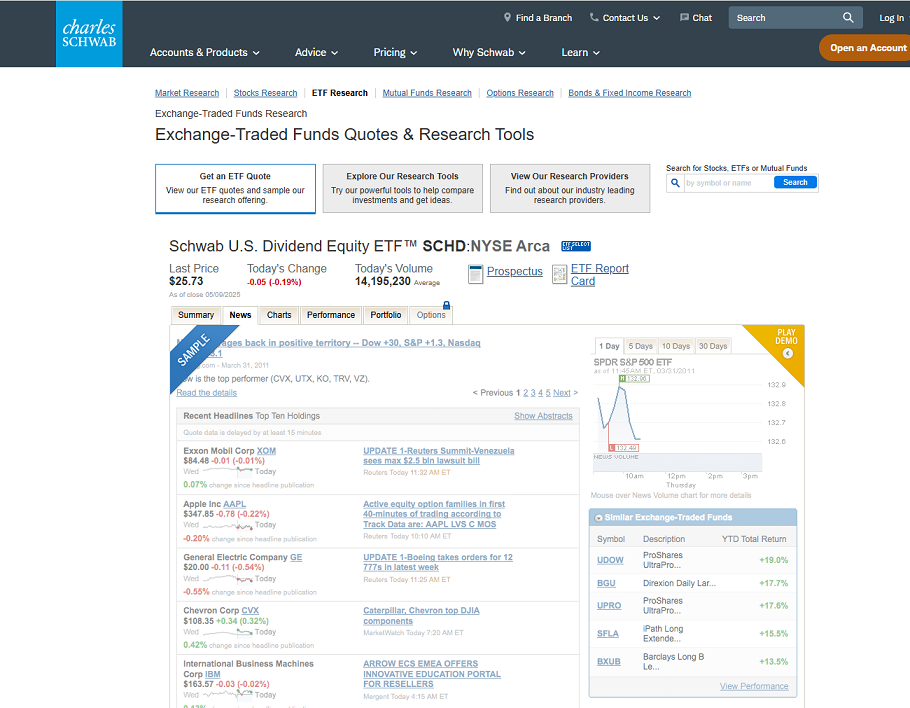Click the SPDR S&P 500 ETF price chart
Viewport: 910px width, 708px height.
point(677,420)
